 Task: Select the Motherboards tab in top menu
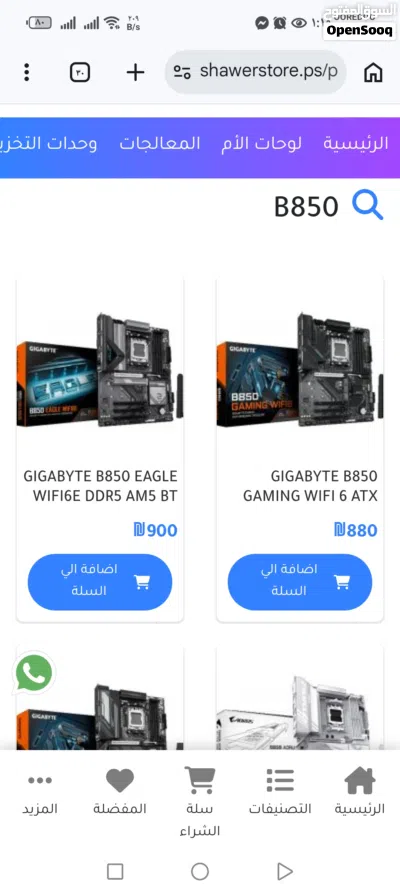pos(262,144)
